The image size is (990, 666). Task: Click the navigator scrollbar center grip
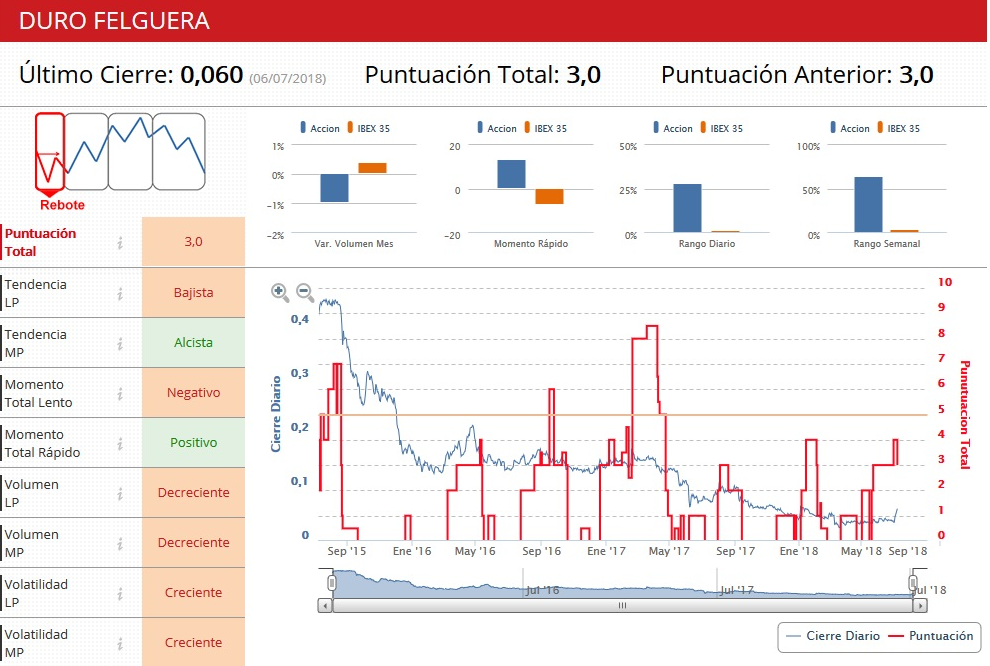coord(623,605)
